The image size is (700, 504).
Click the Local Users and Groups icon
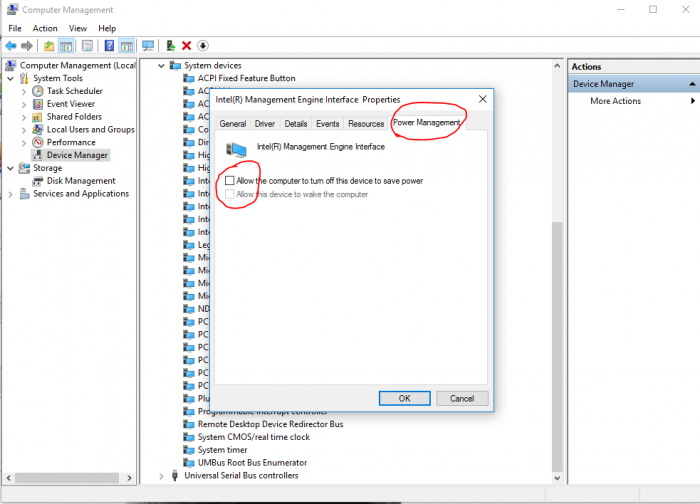click(38, 129)
